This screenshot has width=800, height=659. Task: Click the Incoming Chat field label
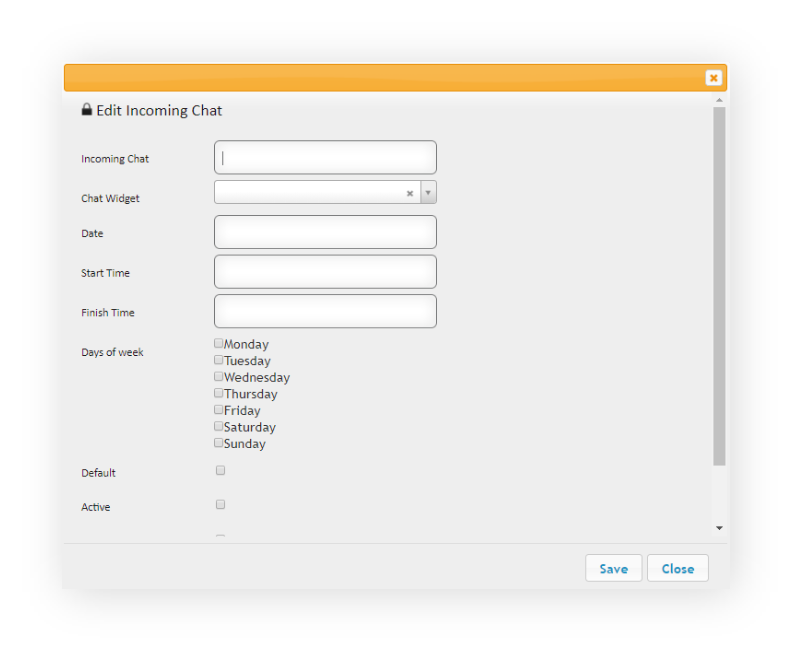pyautogui.click(x=115, y=159)
